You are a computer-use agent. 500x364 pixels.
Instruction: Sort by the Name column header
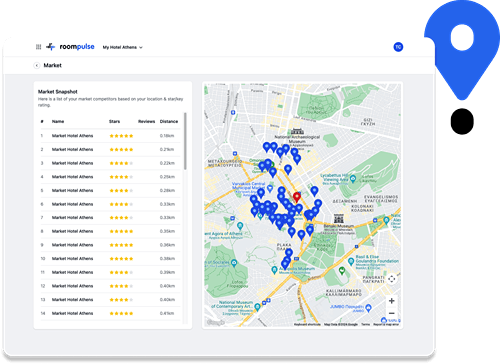[x=58, y=121]
